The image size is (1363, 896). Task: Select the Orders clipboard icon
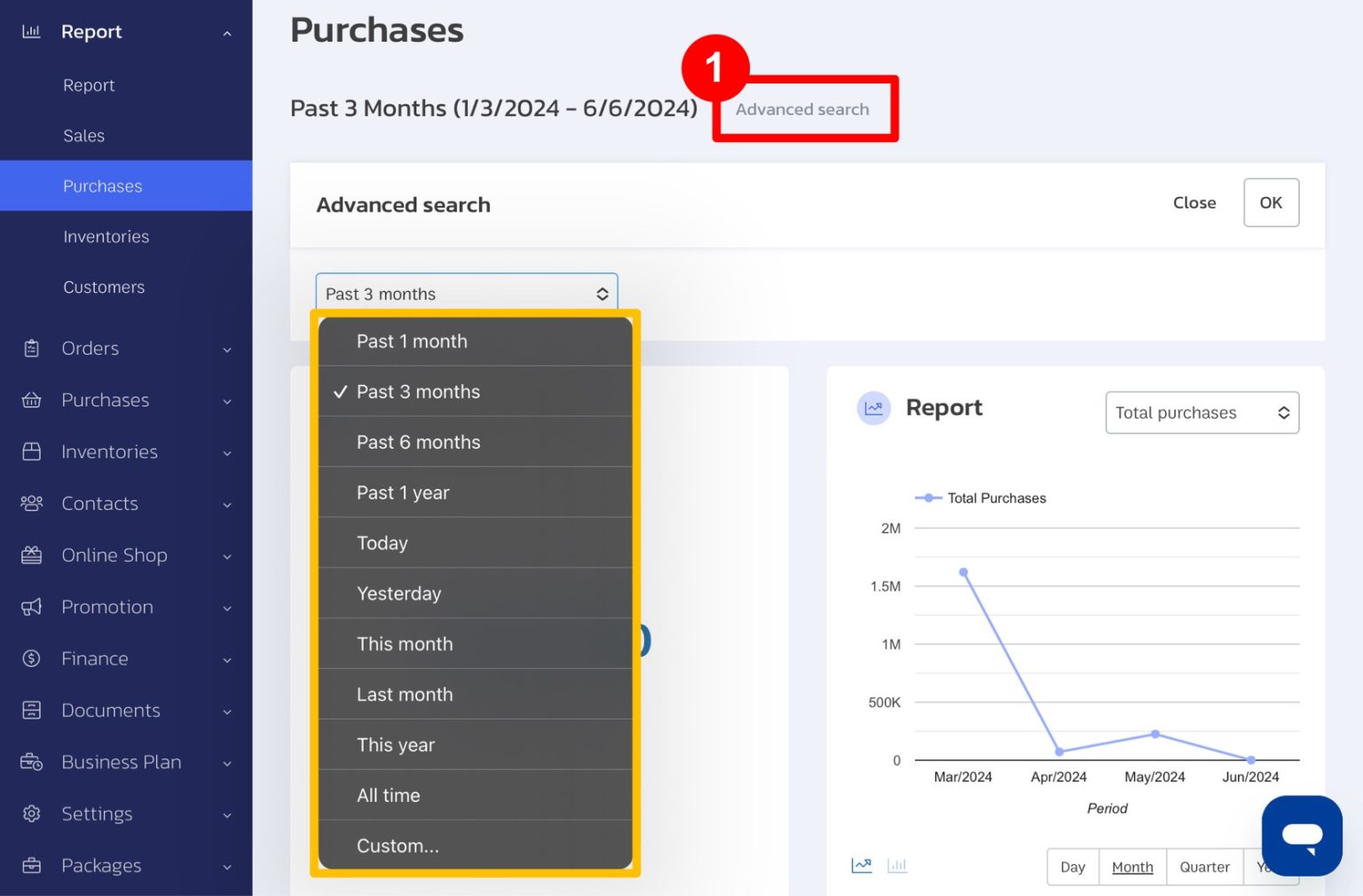32,348
